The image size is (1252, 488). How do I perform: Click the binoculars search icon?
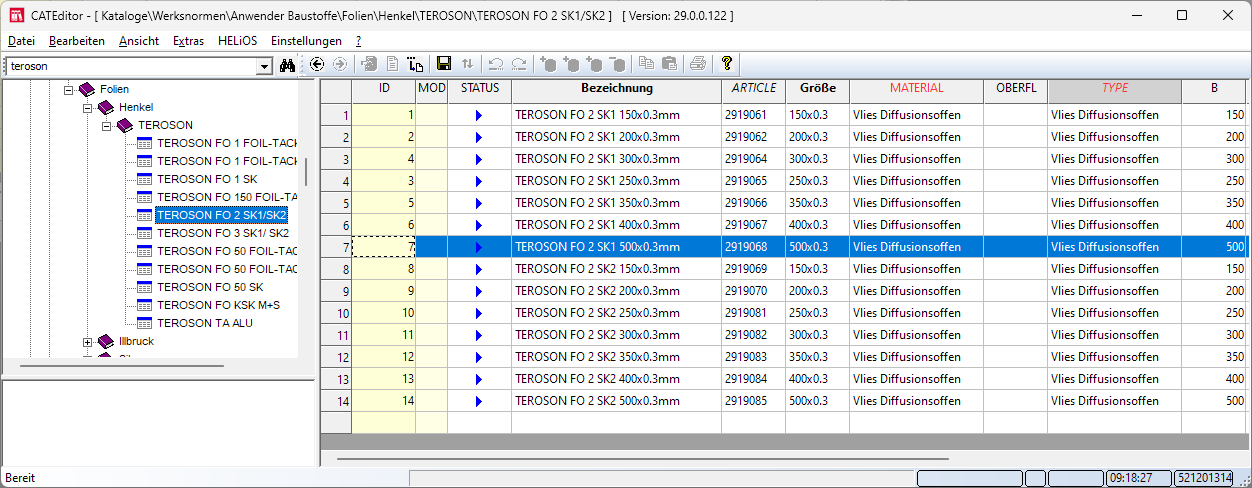(x=288, y=65)
